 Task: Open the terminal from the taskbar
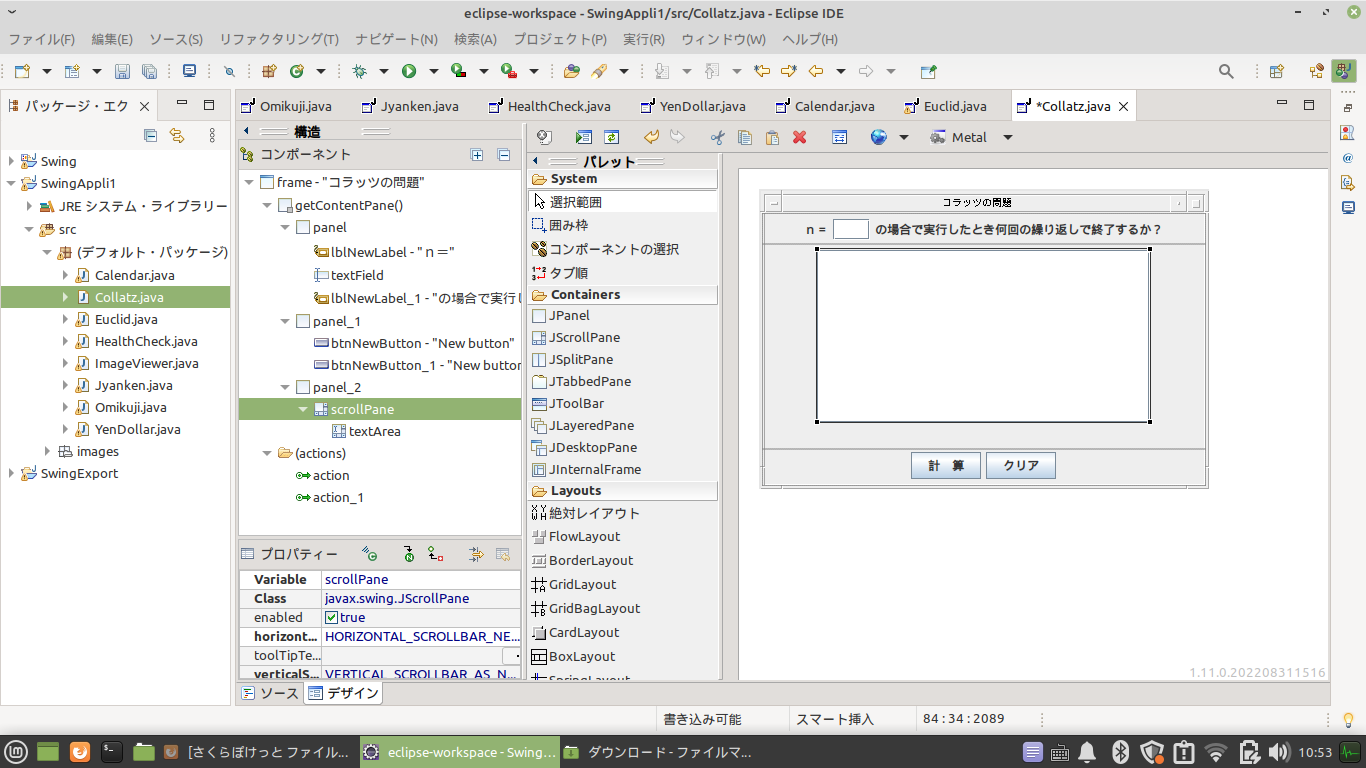click(111, 752)
